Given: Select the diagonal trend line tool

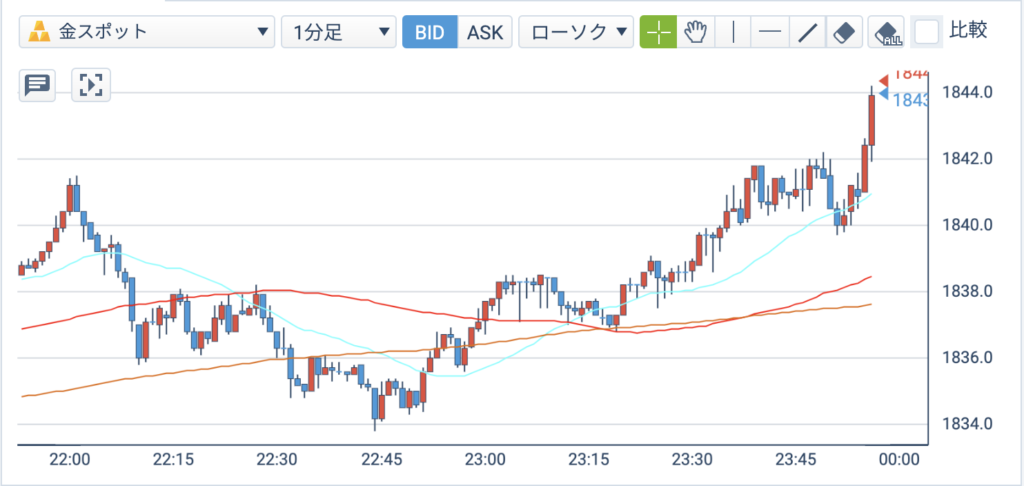Looking at the screenshot, I should point(807,32).
